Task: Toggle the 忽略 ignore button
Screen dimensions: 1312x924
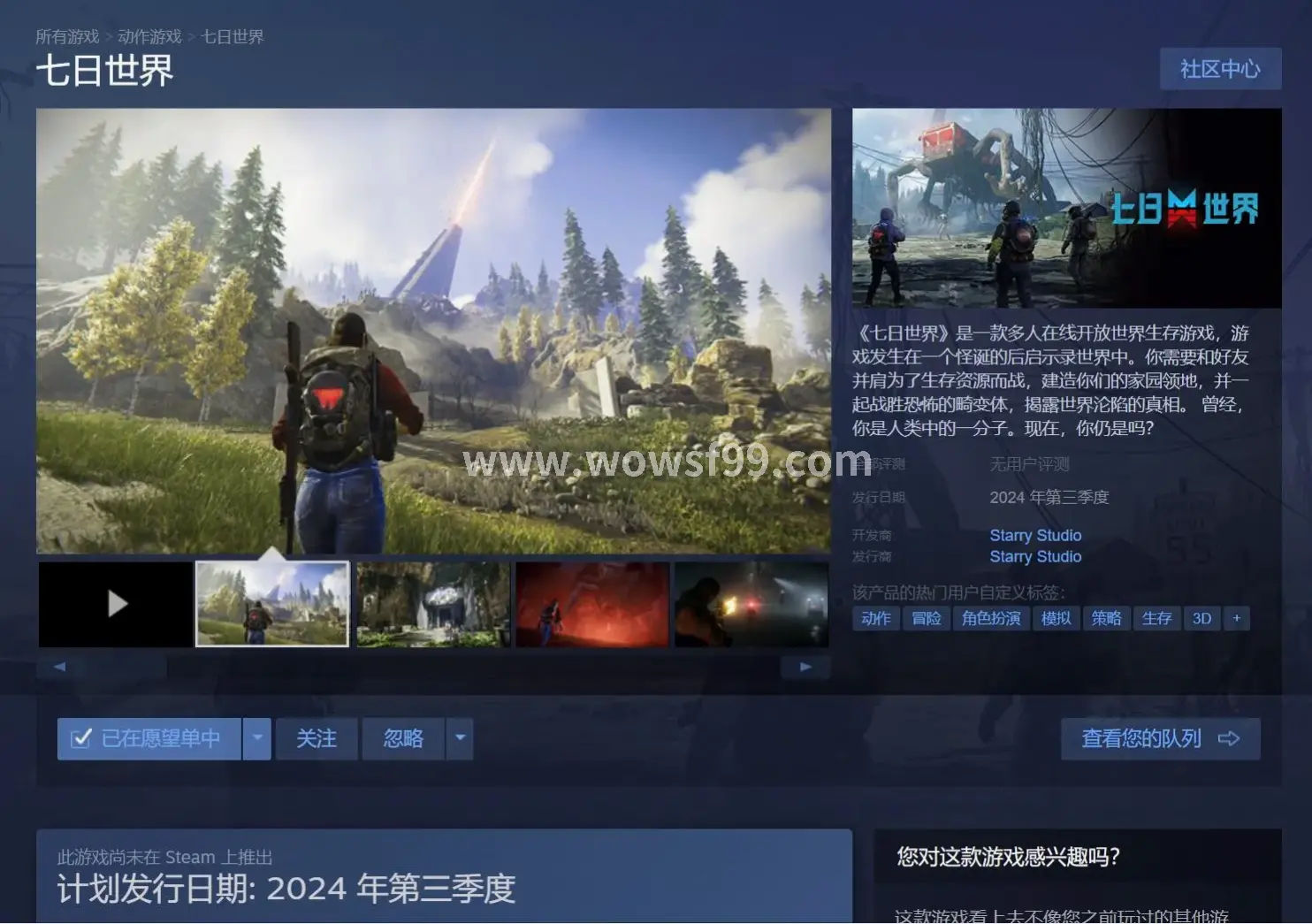Action: coord(404,739)
